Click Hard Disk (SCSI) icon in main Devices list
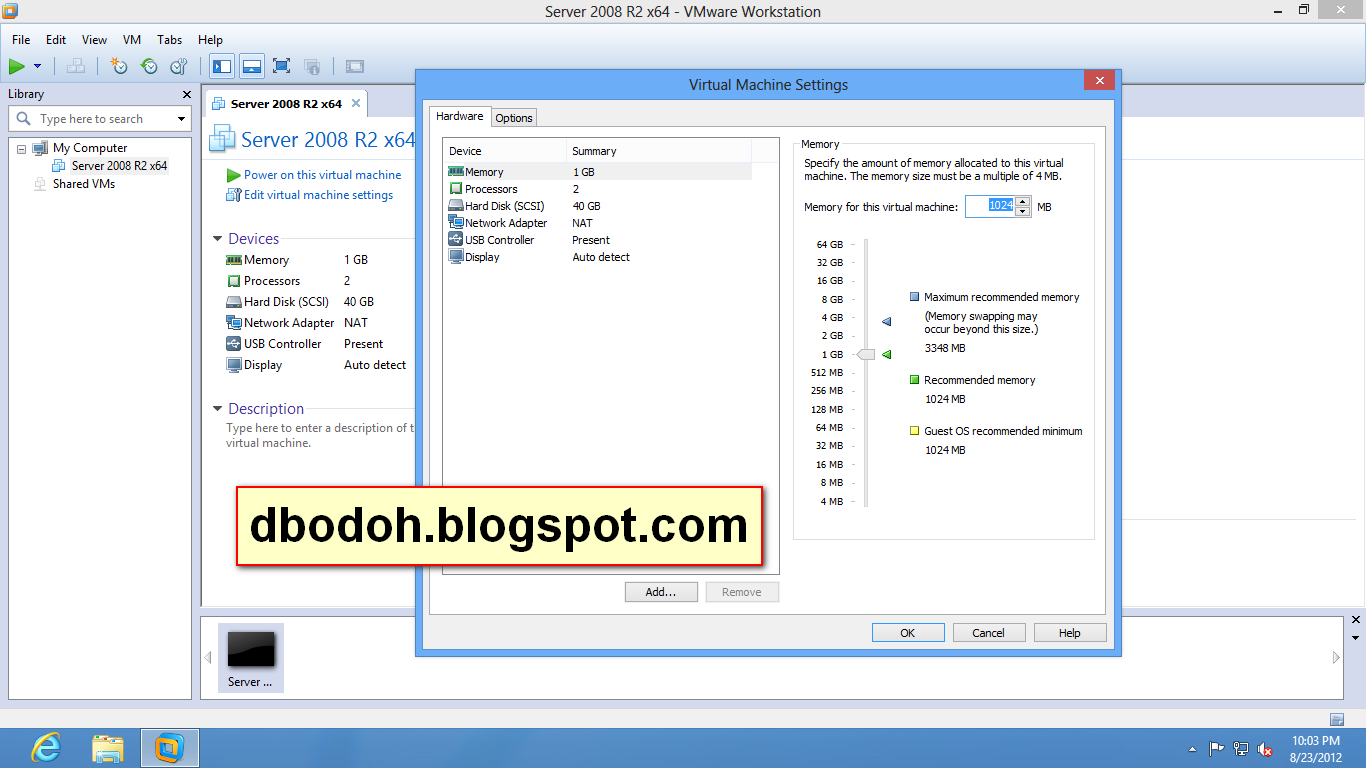Image resolution: width=1366 pixels, height=768 pixels. (x=234, y=302)
